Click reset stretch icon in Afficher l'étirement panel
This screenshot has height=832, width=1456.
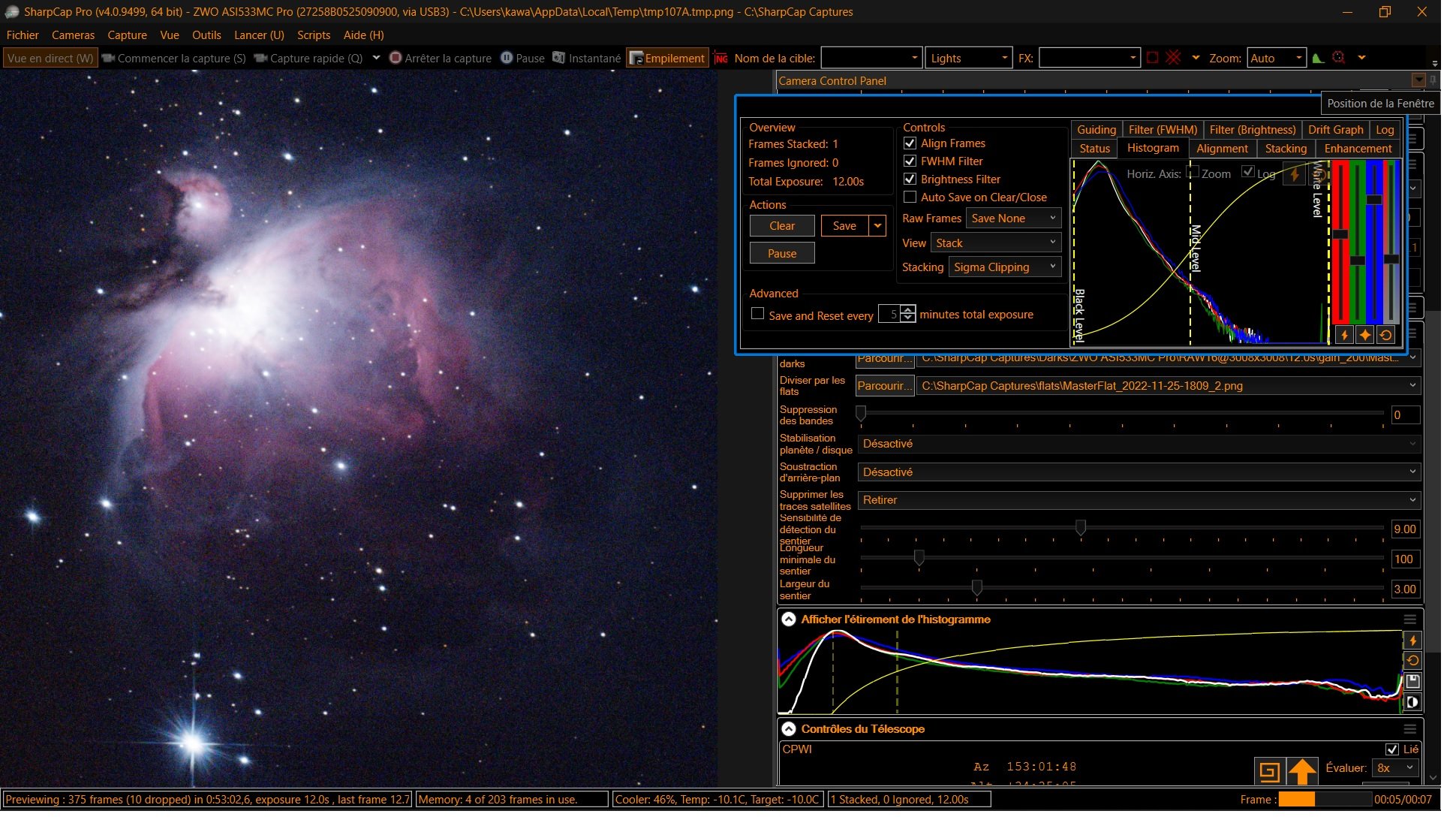point(1412,661)
